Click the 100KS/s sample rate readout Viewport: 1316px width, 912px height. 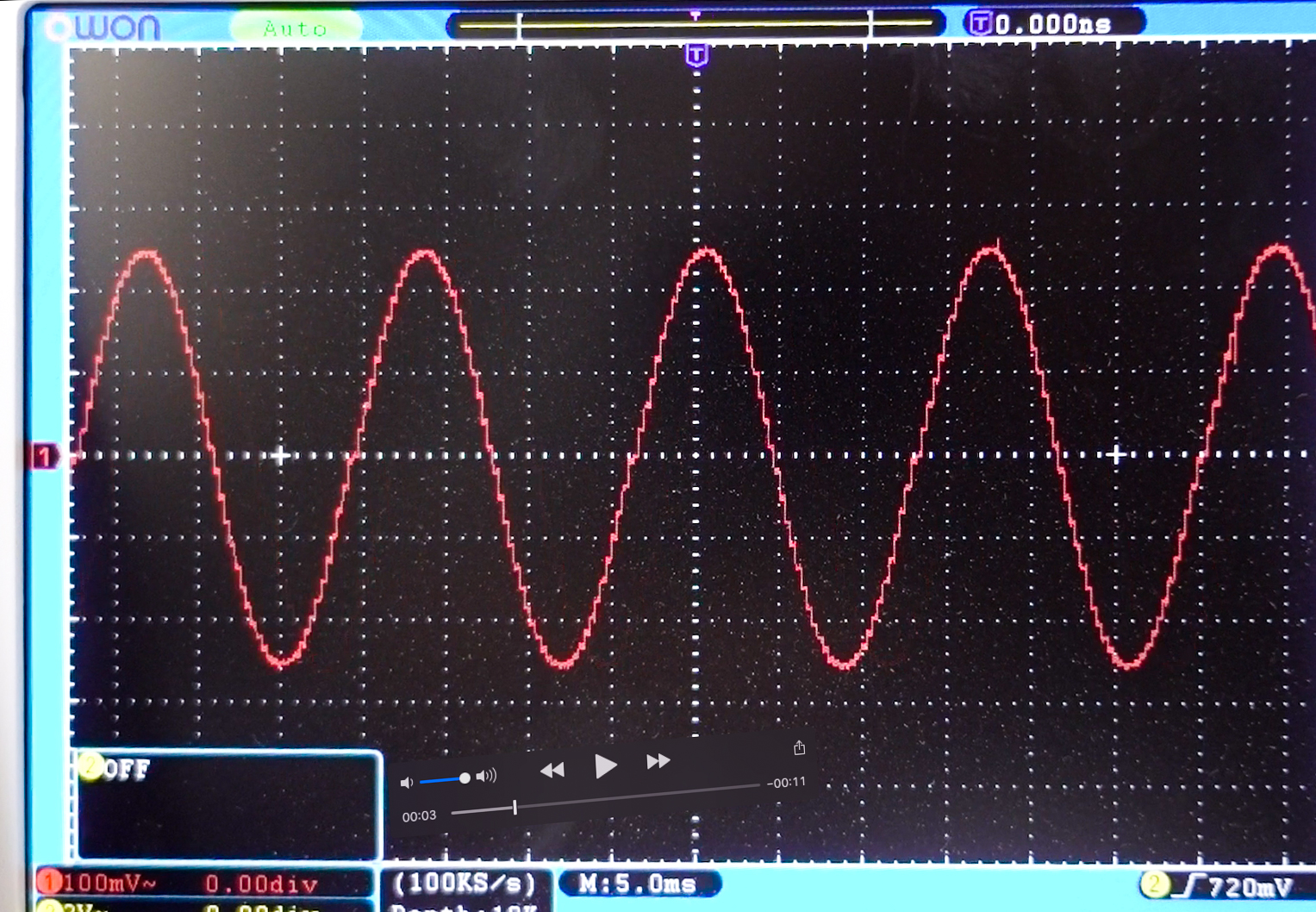pyautogui.click(x=464, y=884)
